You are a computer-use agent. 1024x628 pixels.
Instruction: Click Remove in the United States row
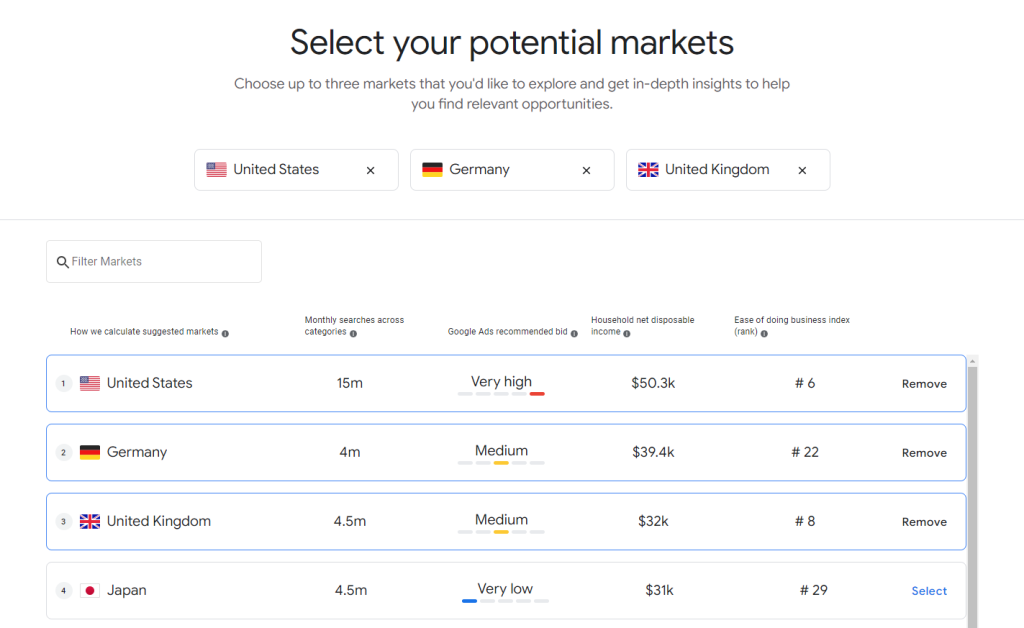click(x=924, y=384)
